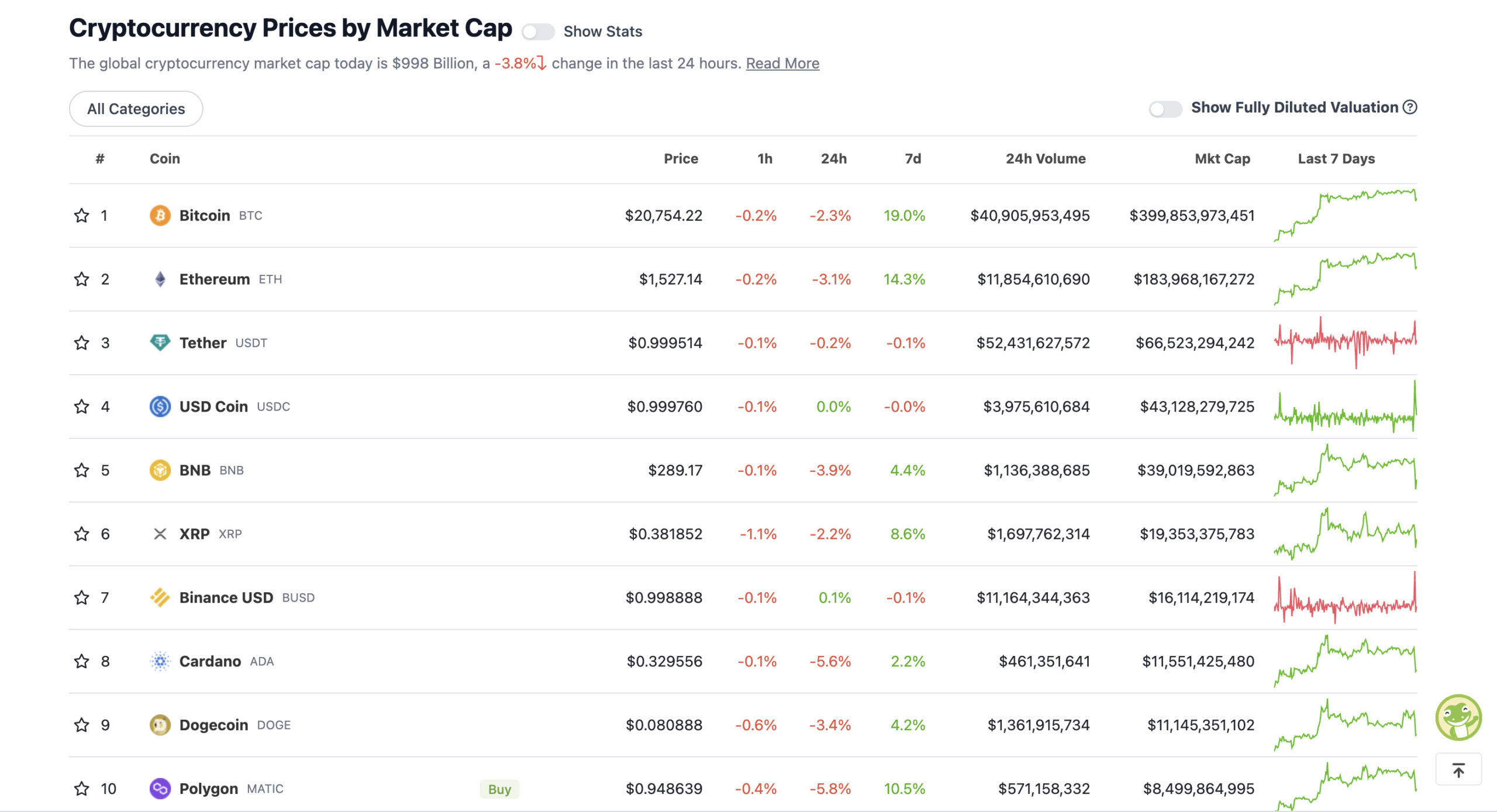Click Tether 24h volume $52,431,627,572
1497x812 pixels.
pos(1033,343)
